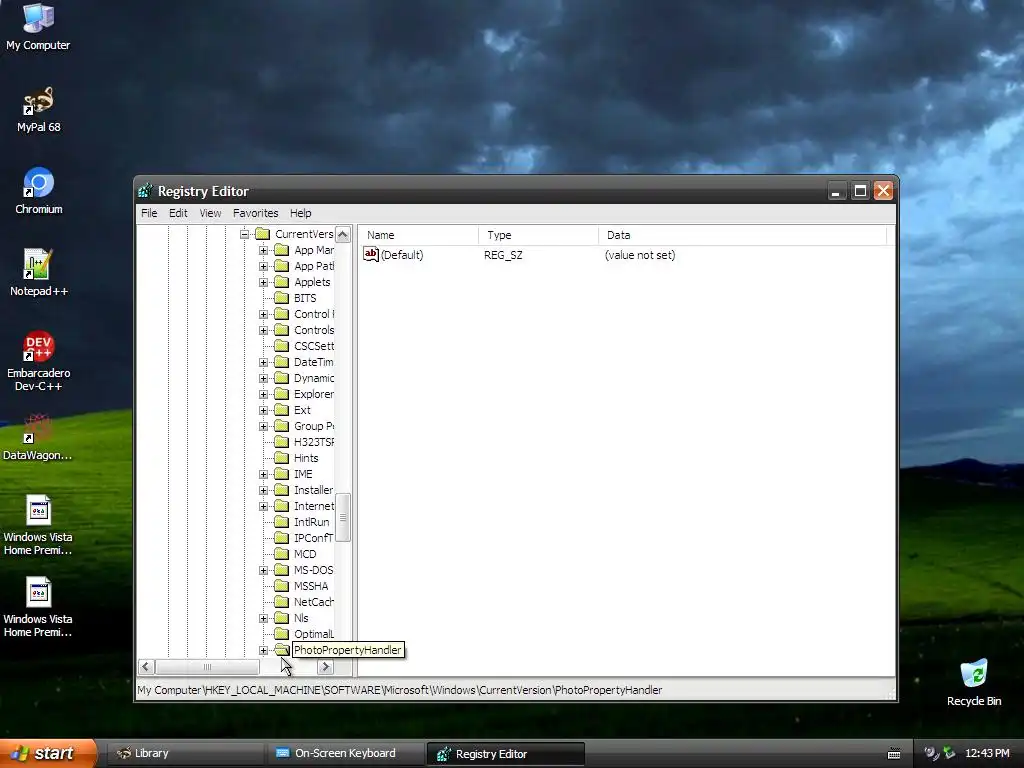Expand the Installer key
Viewport: 1024px width, 768px height.
pyautogui.click(x=263, y=490)
